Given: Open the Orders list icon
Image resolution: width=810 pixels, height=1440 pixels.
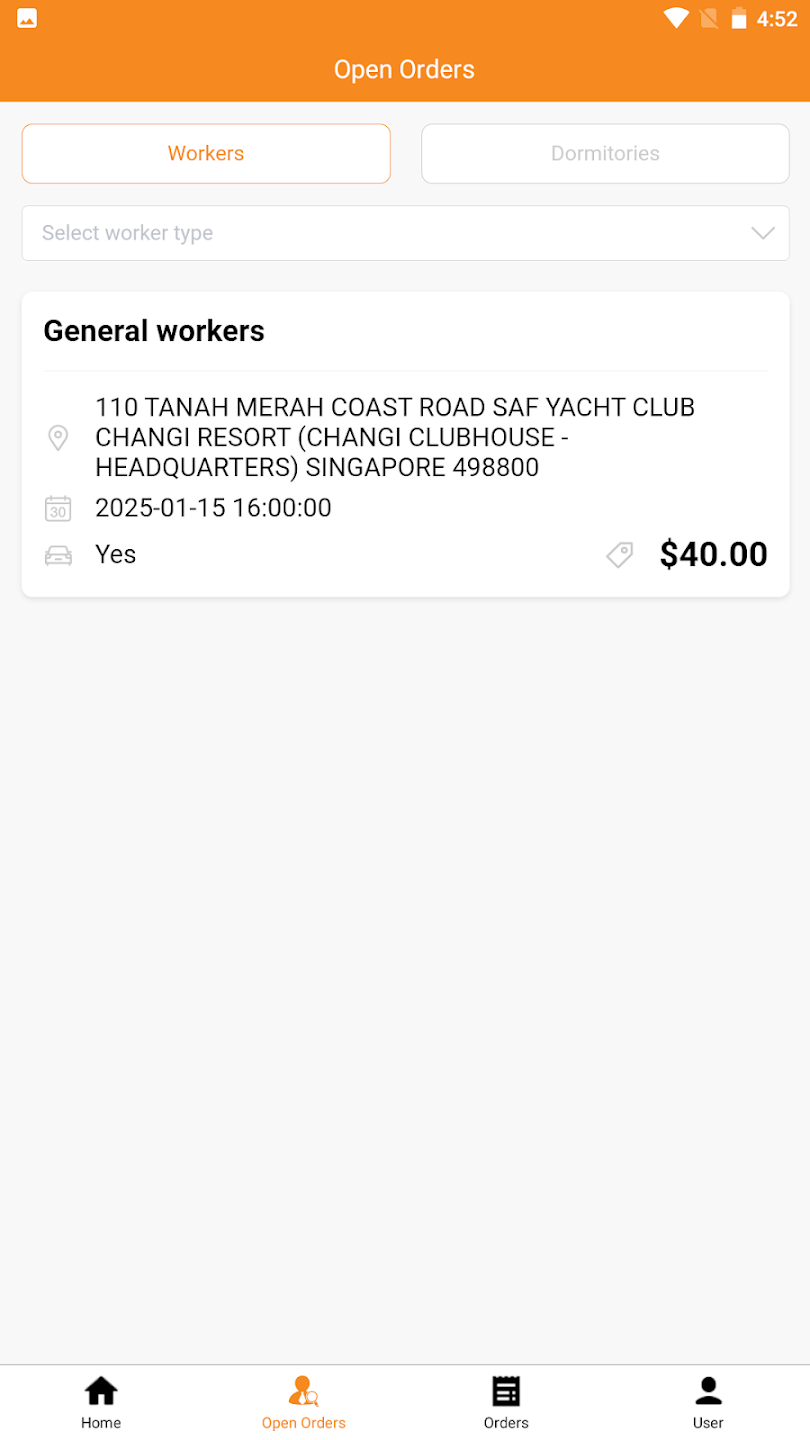Looking at the screenshot, I should (x=506, y=1391).
